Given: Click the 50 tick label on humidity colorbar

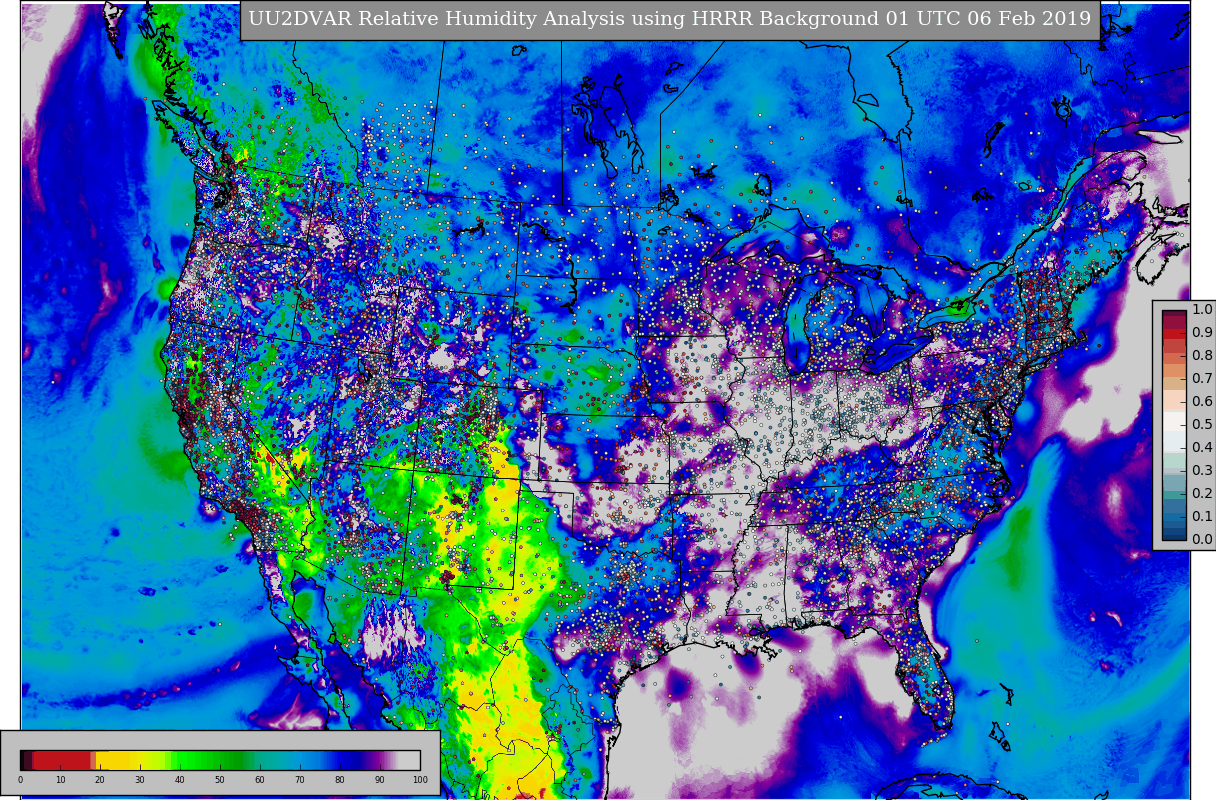Looking at the screenshot, I should coord(220,780).
